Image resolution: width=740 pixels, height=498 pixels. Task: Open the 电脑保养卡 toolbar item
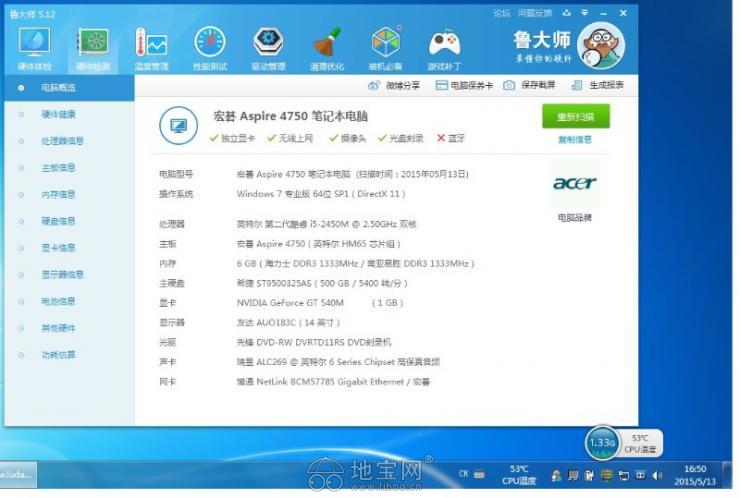pyautogui.click(x=464, y=85)
